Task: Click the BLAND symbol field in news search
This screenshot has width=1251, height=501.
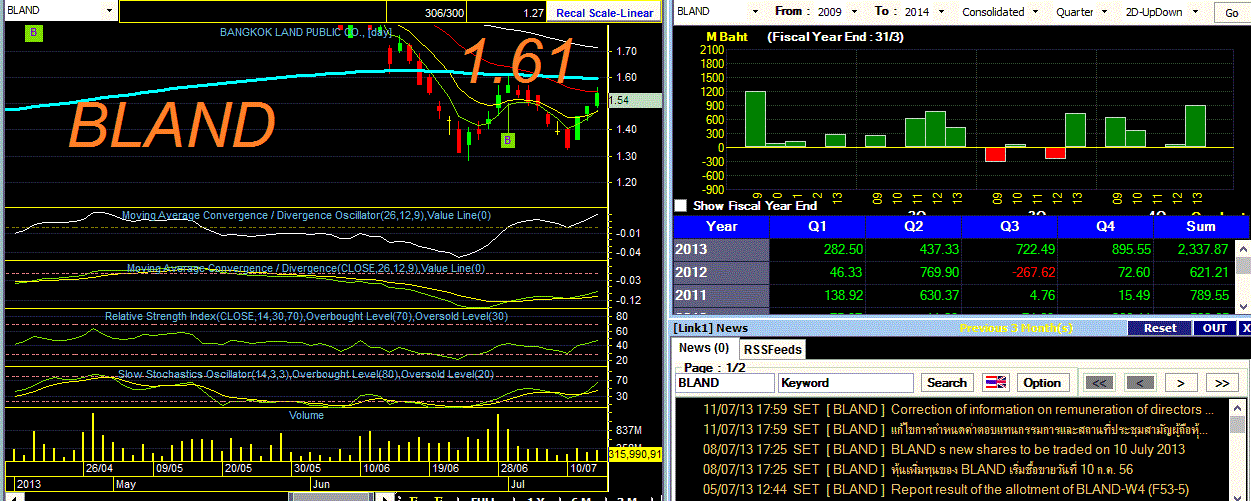Action: click(x=725, y=382)
